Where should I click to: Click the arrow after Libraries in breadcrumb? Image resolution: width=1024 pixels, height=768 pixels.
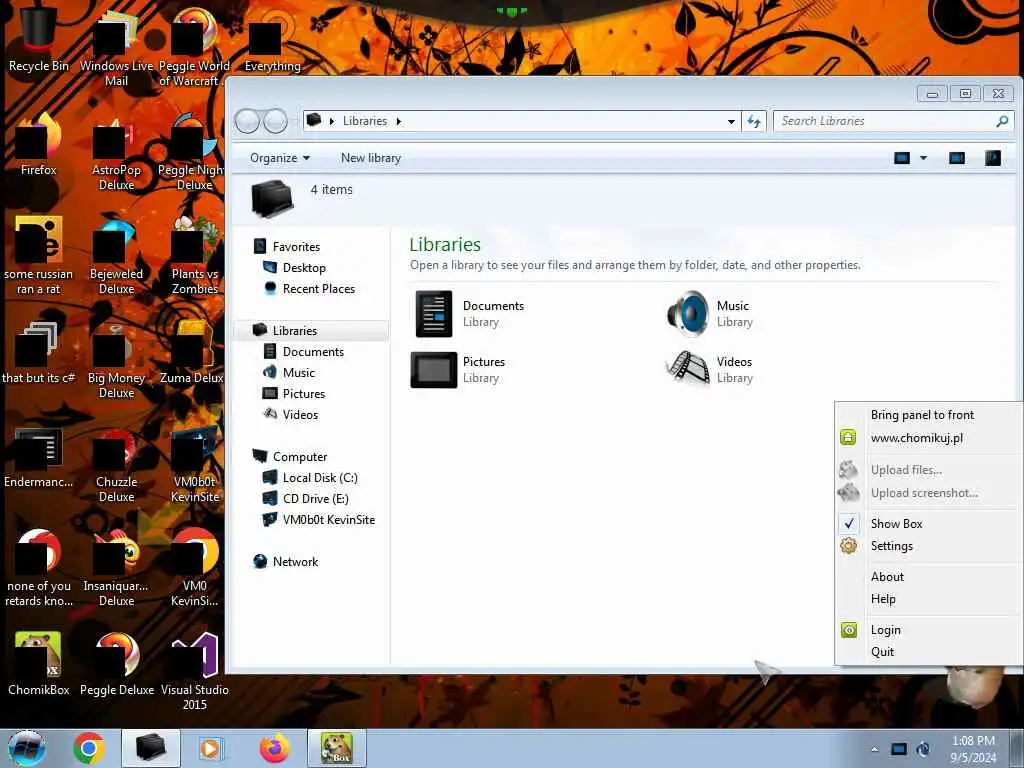pos(398,121)
